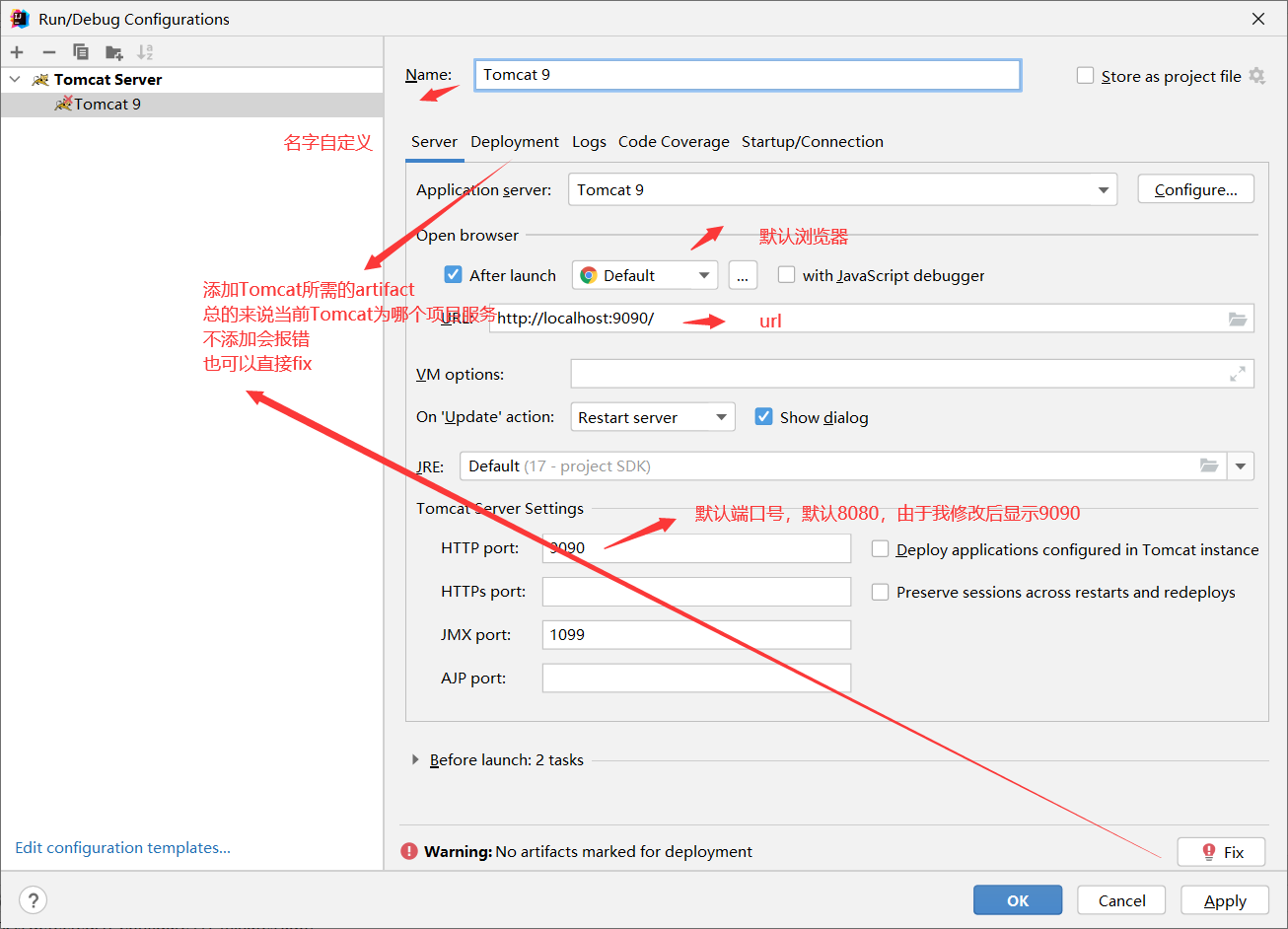Open the browse folder icon beside URL field
Screen dimensions: 1288x929
[1239, 318]
